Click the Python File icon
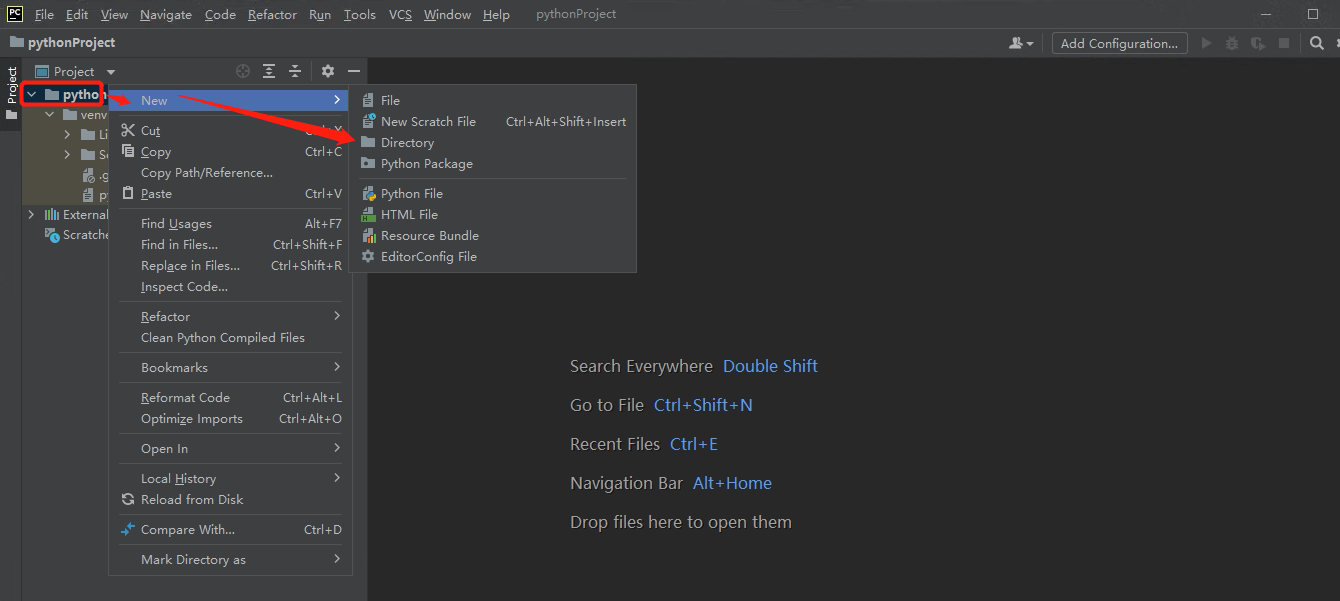The height and width of the screenshot is (601, 1340). [368, 193]
